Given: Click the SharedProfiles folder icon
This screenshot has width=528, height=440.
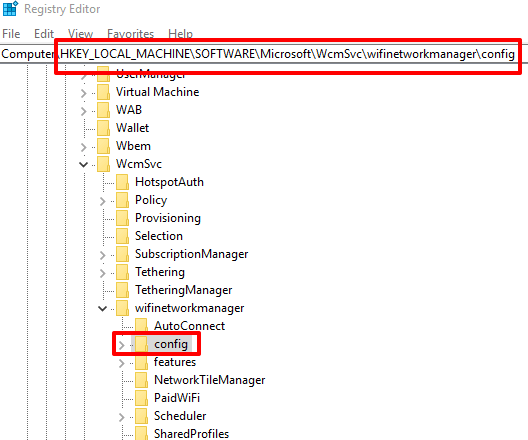Looking at the screenshot, I should click(141, 433).
